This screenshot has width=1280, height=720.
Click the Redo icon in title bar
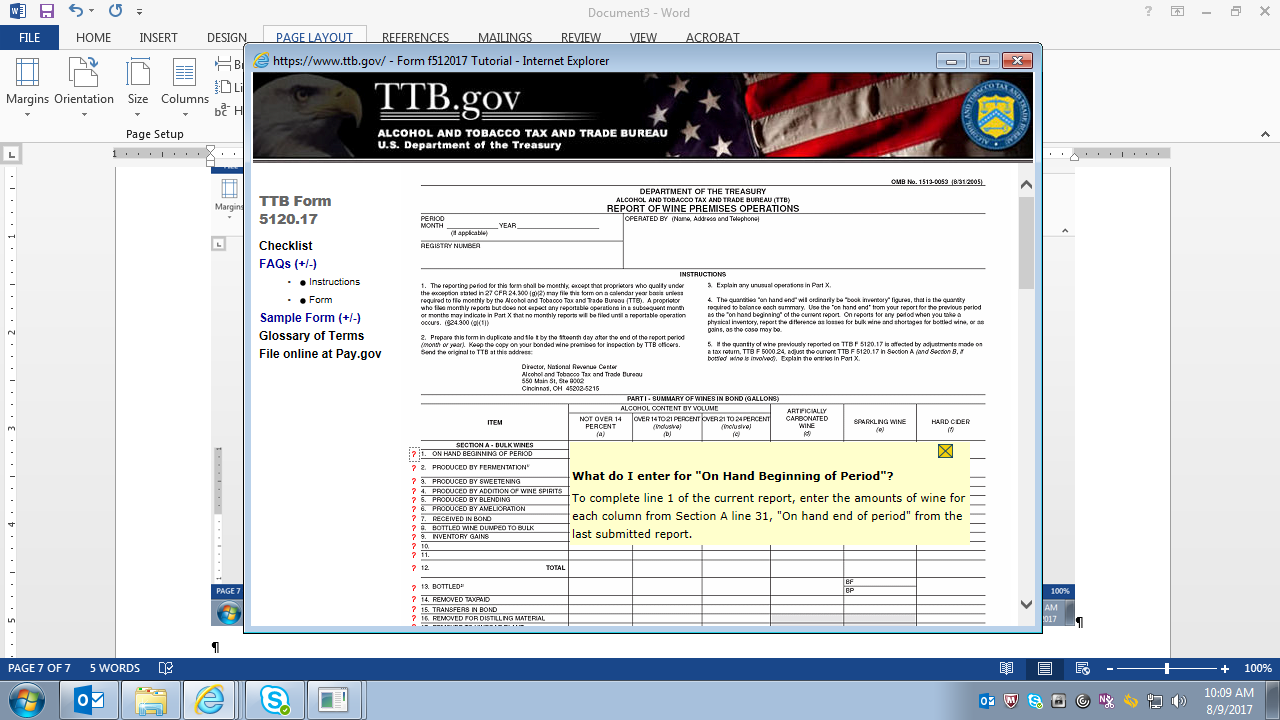[x=115, y=12]
